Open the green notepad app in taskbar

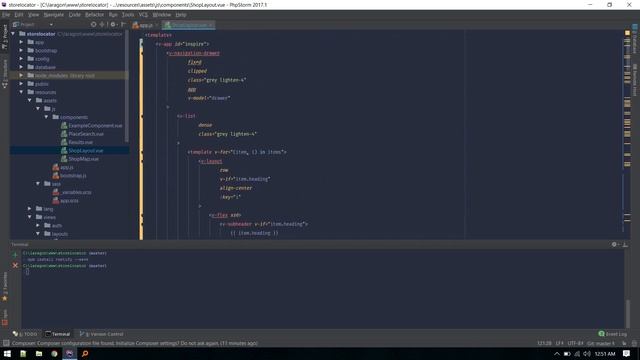[x=23, y=353]
